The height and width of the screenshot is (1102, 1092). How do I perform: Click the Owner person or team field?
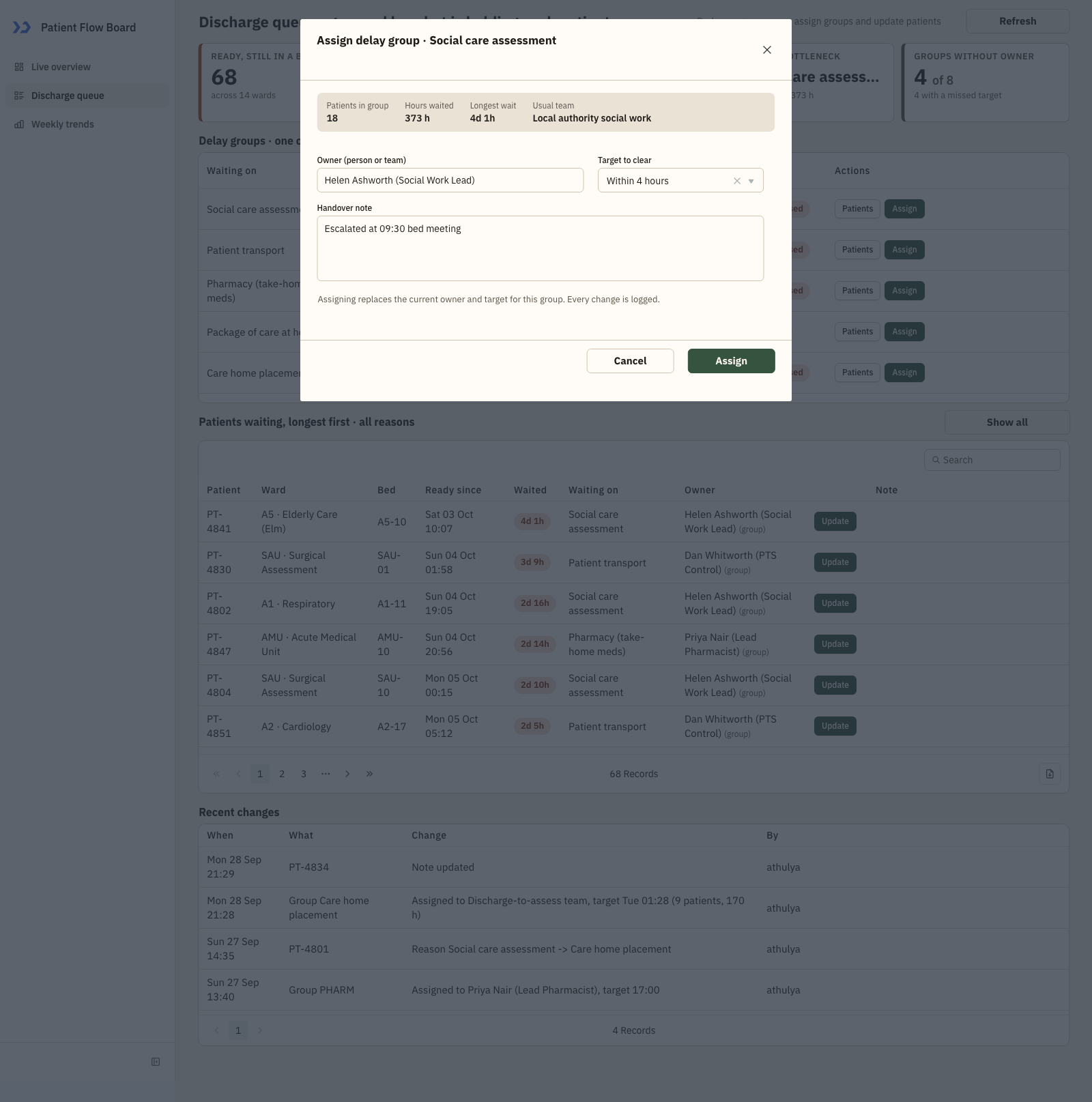click(450, 180)
